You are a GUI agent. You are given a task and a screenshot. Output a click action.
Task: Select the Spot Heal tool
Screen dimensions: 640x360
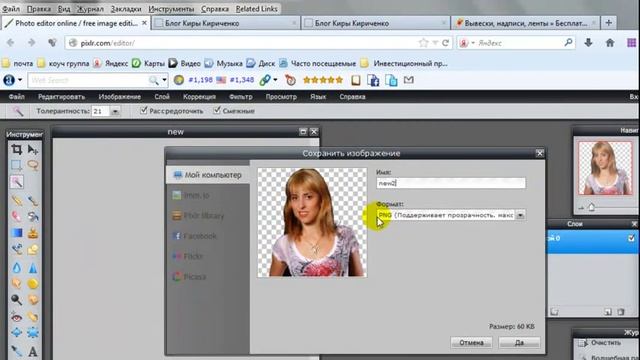pyautogui.click(x=33, y=317)
